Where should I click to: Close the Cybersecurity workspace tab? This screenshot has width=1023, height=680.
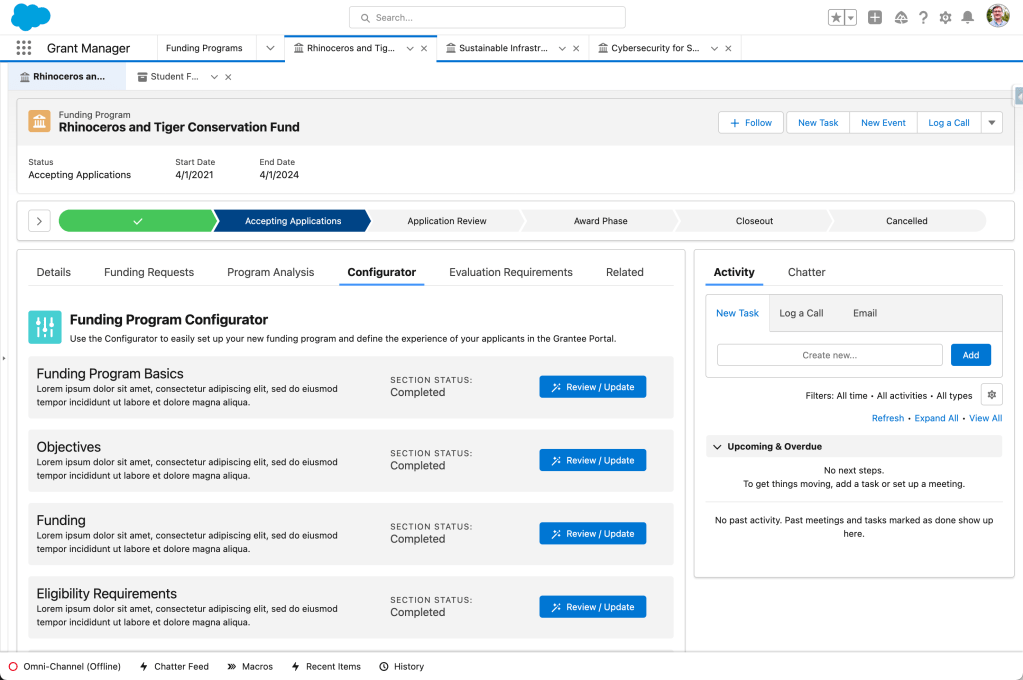[x=728, y=48]
